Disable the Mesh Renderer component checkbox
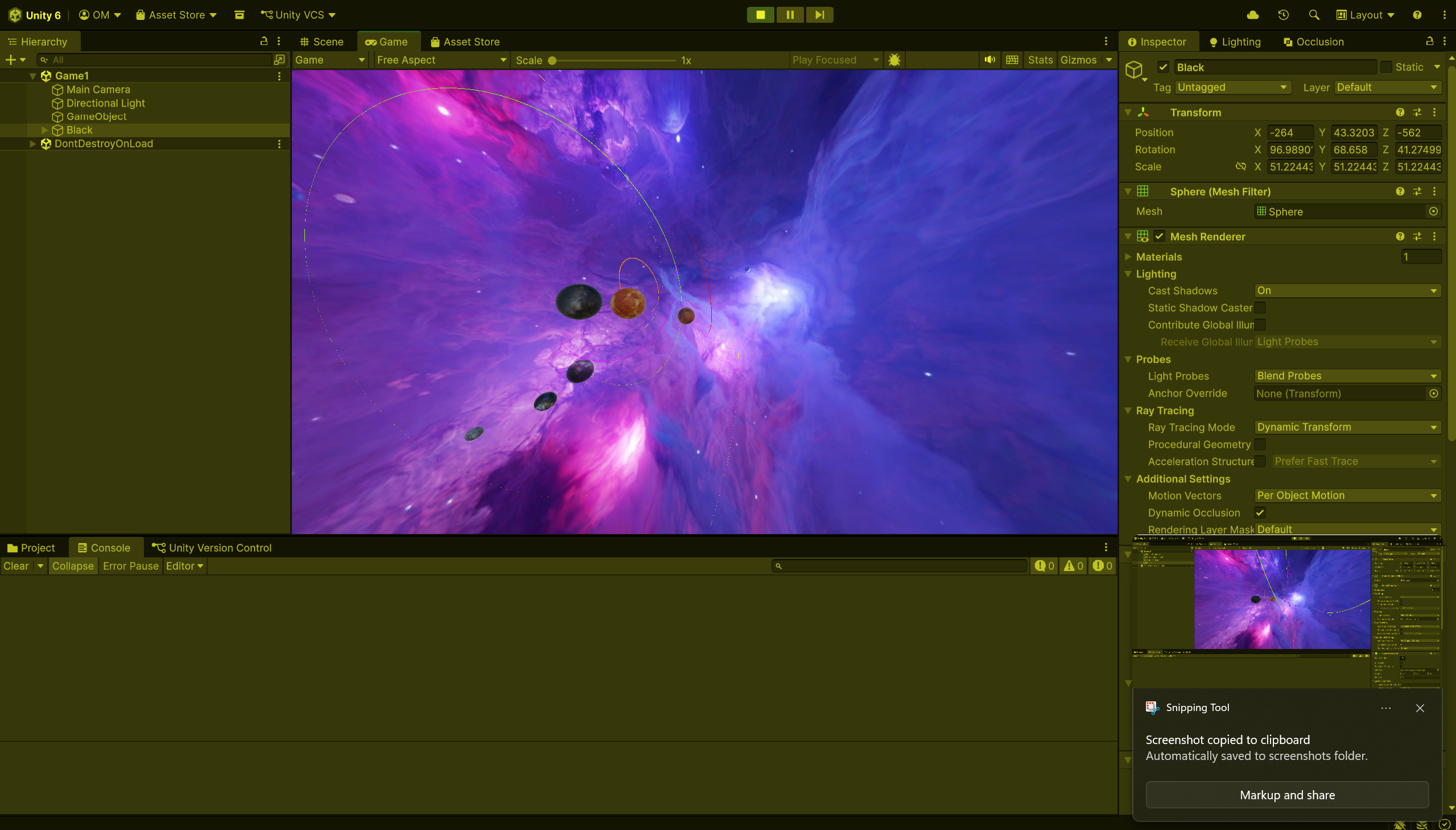Screen dimensions: 1456x830 pyautogui.click(x=1159, y=236)
